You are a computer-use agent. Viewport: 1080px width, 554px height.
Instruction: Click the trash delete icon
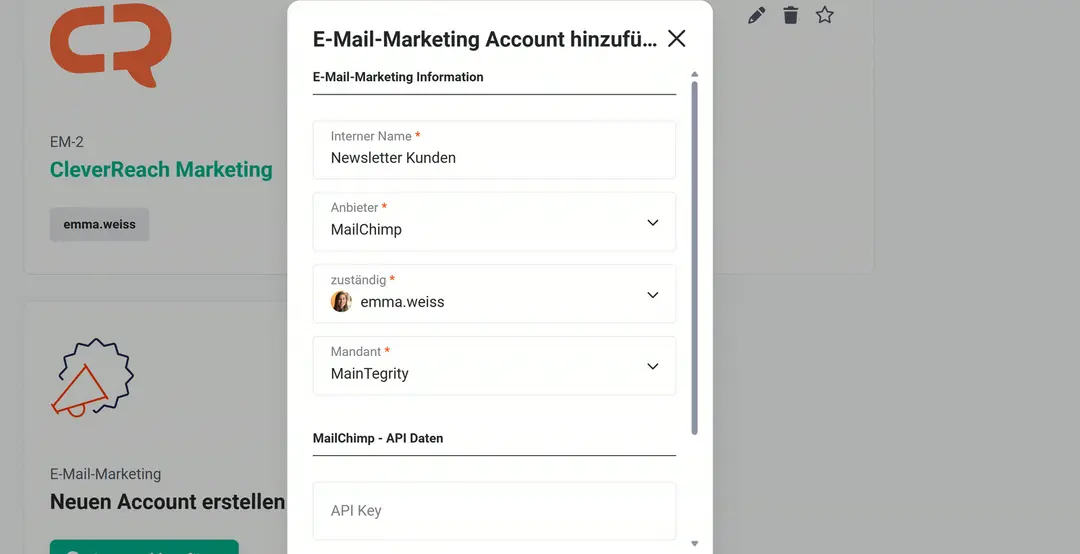point(791,15)
